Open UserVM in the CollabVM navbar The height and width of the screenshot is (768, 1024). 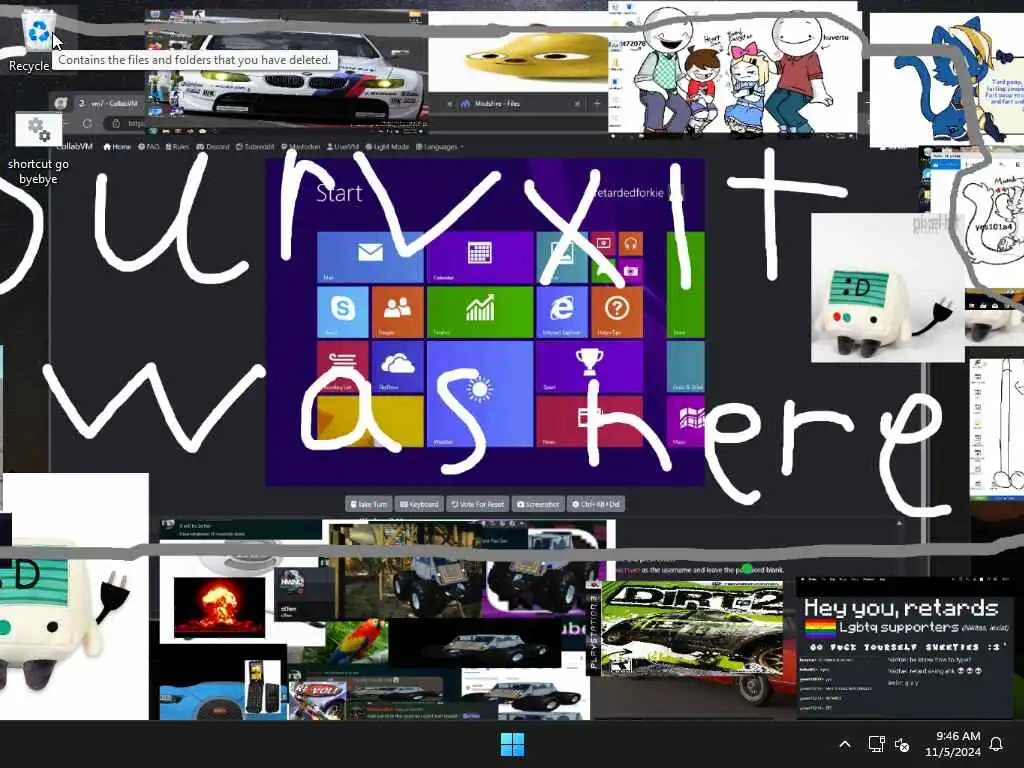click(x=343, y=147)
